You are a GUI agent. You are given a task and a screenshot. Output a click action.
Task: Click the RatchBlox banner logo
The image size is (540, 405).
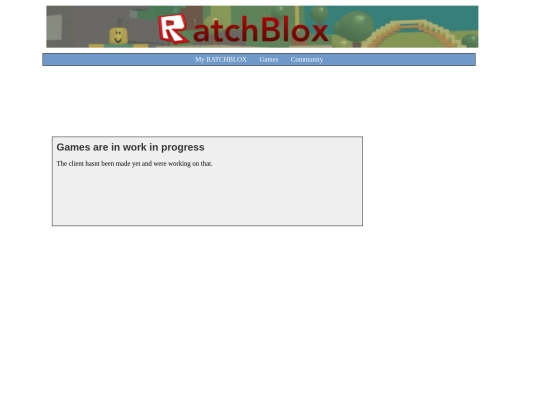[x=243, y=29]
